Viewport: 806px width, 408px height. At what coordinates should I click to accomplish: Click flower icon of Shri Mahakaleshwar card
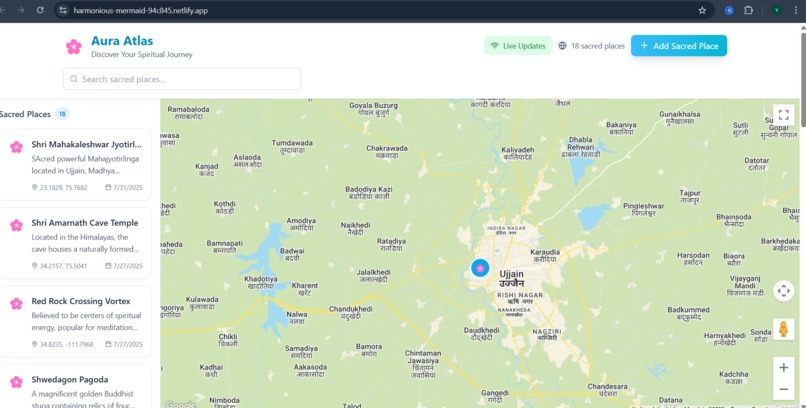pyautogui.click(x=16, y=147)
